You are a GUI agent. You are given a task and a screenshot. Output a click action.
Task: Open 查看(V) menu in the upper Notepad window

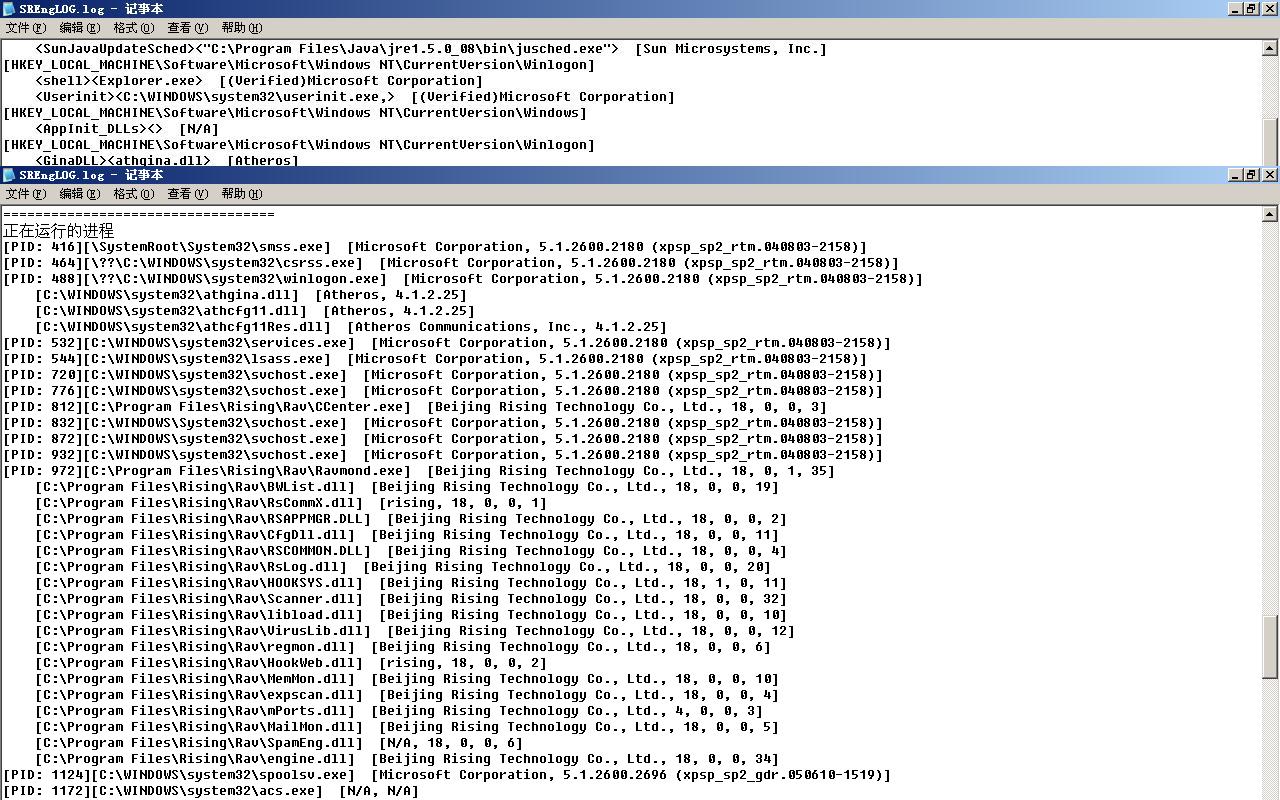pyautogui.click(x=188, y=28)
